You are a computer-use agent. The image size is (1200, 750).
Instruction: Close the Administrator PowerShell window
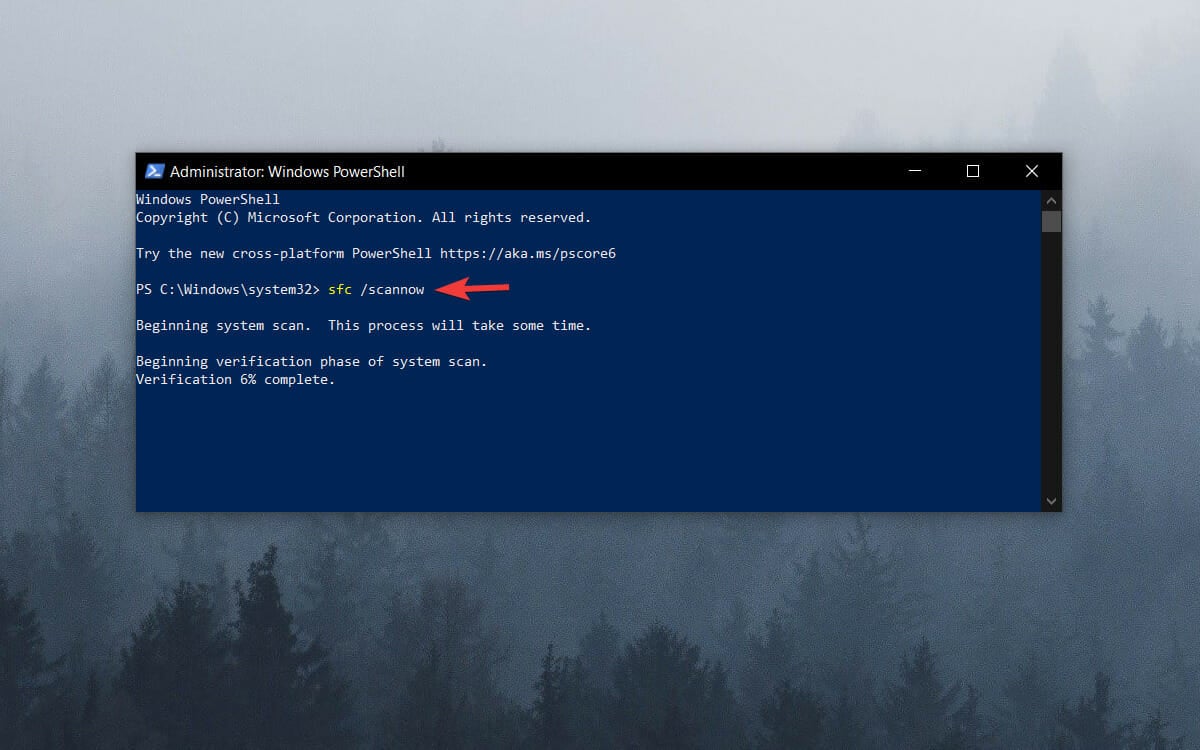(x=1031, y=171)
